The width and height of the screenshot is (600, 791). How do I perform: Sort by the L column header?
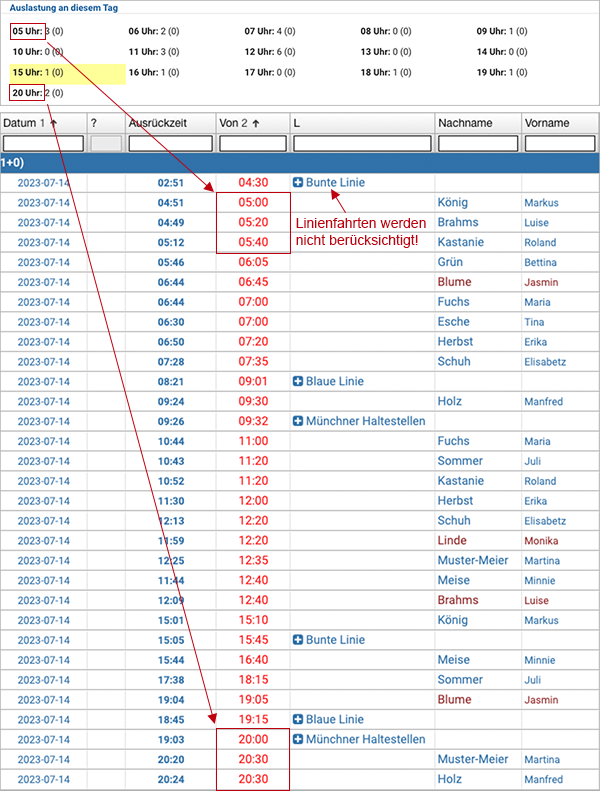(362, 123)
